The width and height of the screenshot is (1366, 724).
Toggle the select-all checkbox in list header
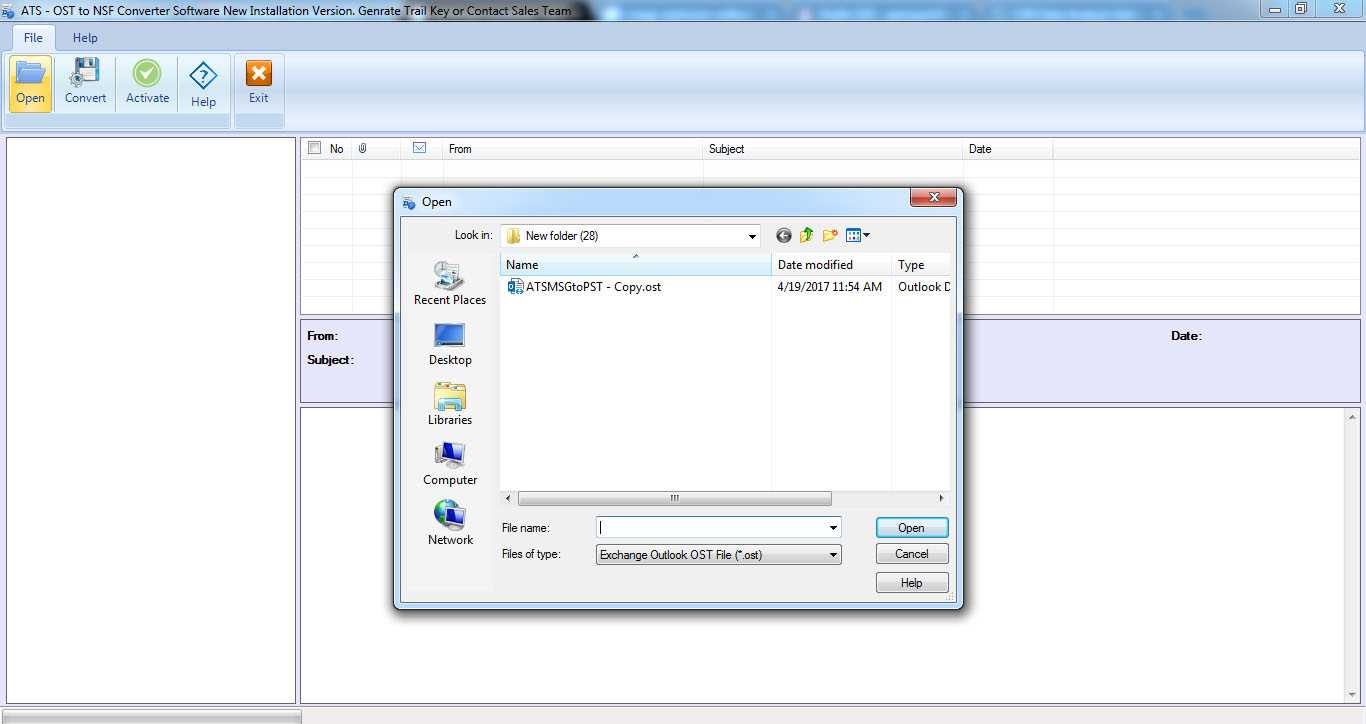(315, 148)
